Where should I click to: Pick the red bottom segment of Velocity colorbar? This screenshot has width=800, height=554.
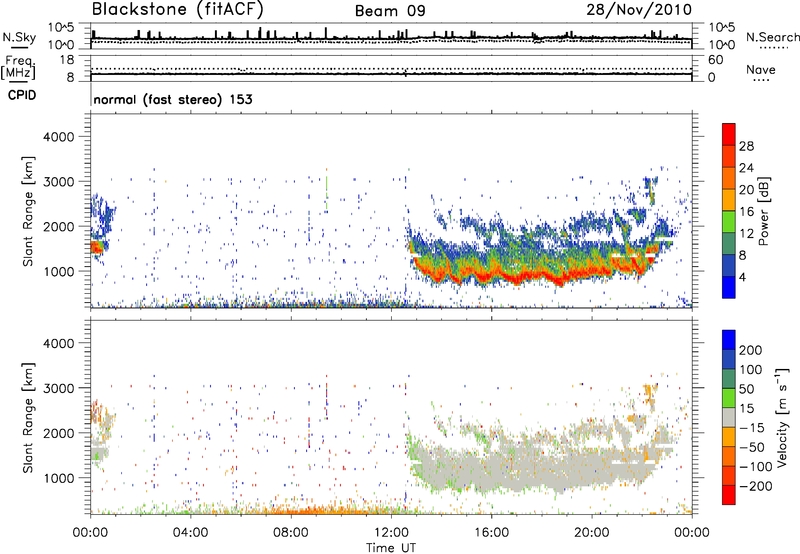[729, 495]
